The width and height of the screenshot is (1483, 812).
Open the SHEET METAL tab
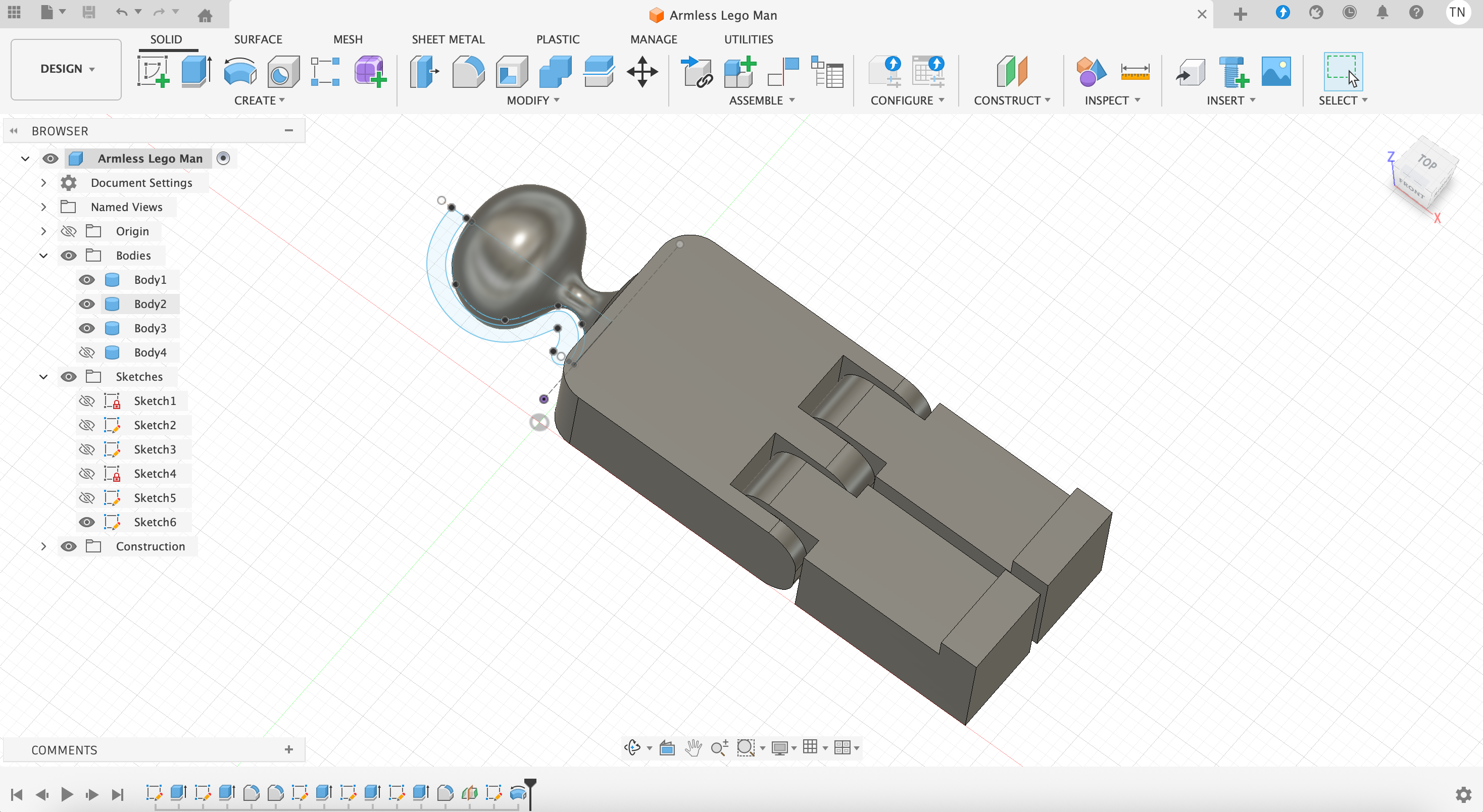coord(448,39)
